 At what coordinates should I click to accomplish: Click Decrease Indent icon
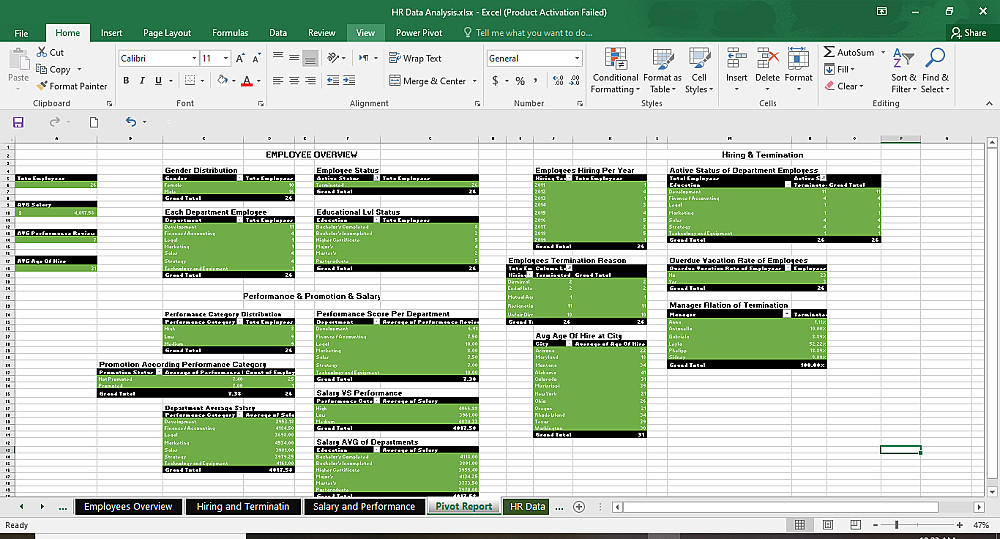[x=333, y=80]
